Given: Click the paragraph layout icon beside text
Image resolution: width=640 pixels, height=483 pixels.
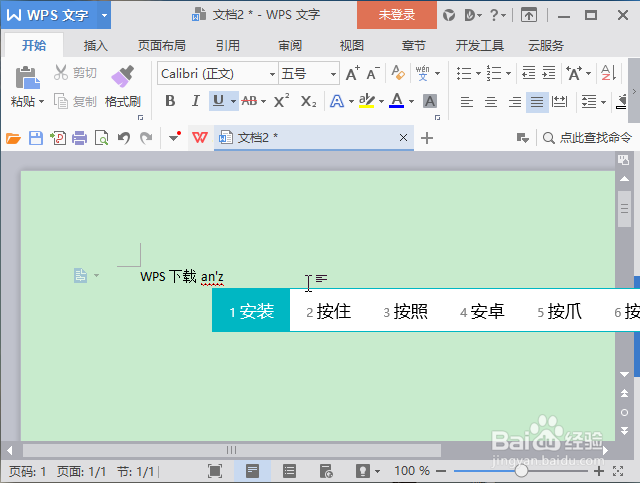Looking at the screenshot, I should [x=80, y=276].
